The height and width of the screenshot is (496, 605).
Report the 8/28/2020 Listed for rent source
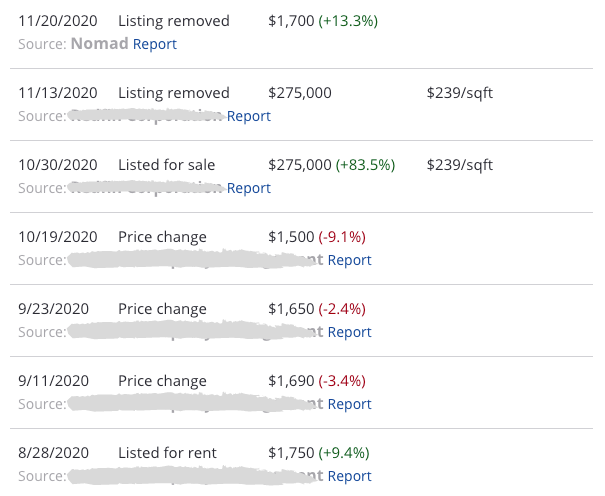349,476
